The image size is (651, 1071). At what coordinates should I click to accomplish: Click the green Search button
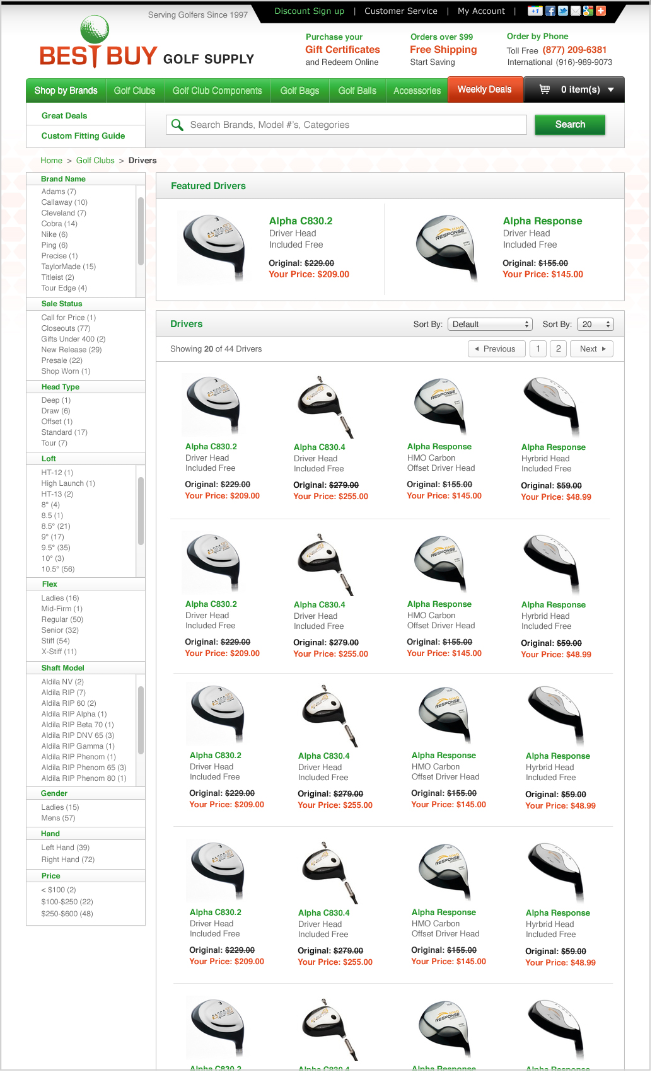coord(570,124)
